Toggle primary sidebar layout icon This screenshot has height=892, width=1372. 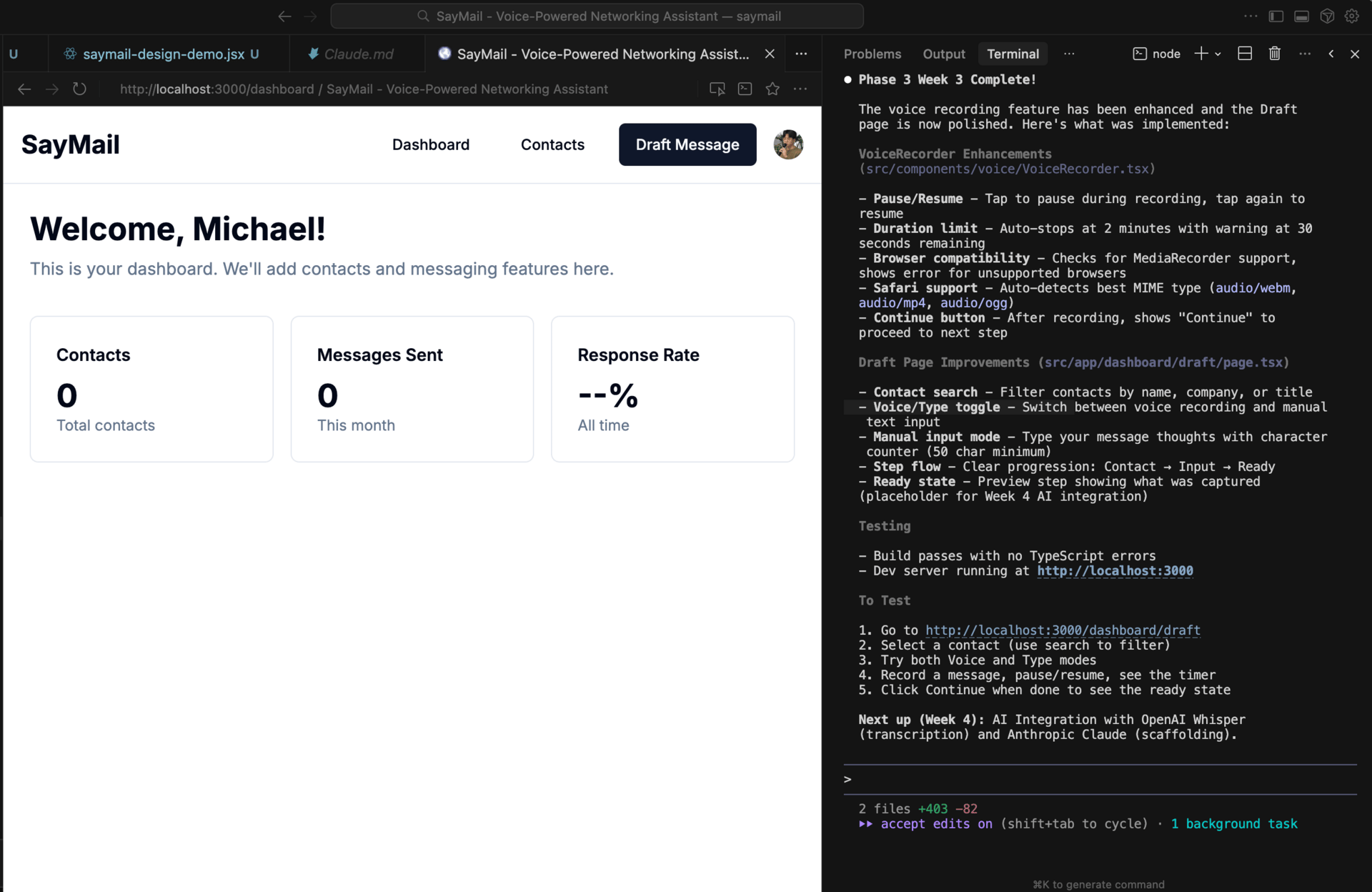[x=1276, y=16]
